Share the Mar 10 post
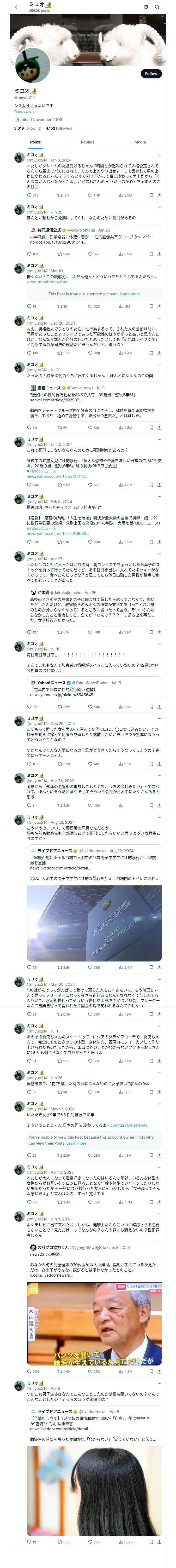 click(x=159, y=306)
